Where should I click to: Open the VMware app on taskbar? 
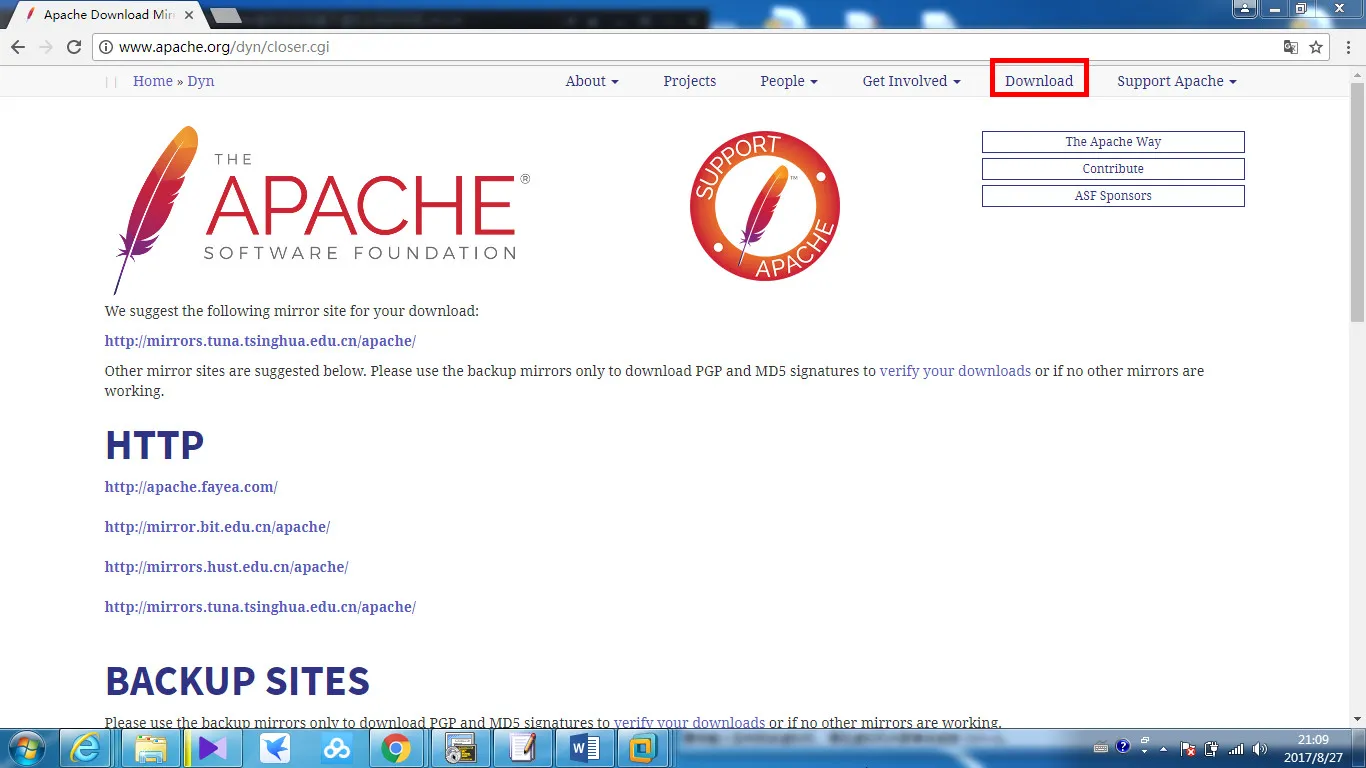(x=643, y=748)
